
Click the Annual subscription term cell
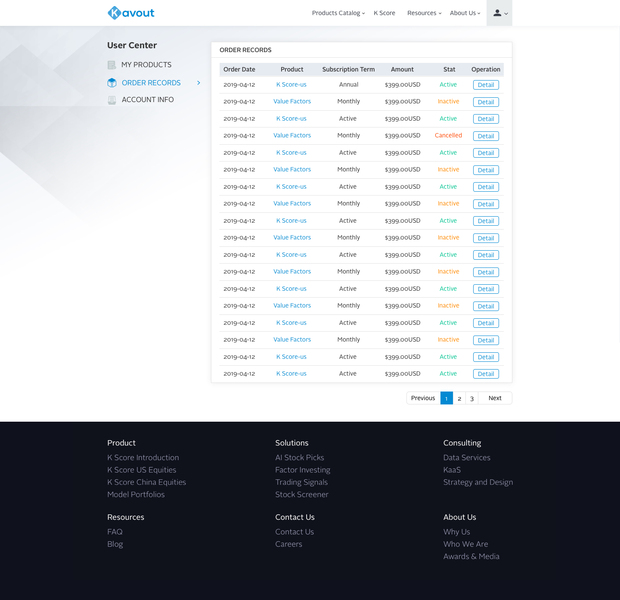click(348, 85)
